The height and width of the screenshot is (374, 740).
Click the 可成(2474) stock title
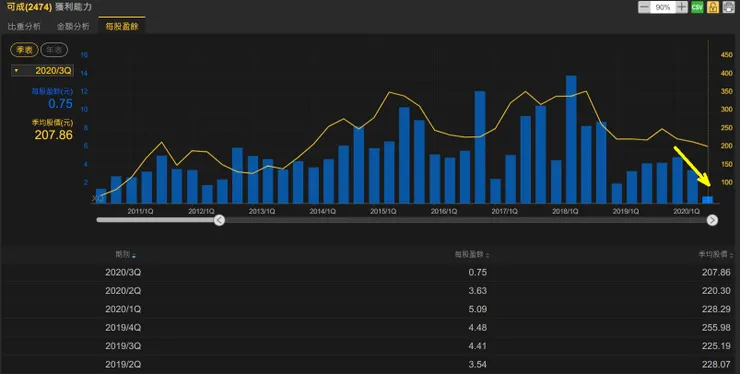(x=29, y=7)
